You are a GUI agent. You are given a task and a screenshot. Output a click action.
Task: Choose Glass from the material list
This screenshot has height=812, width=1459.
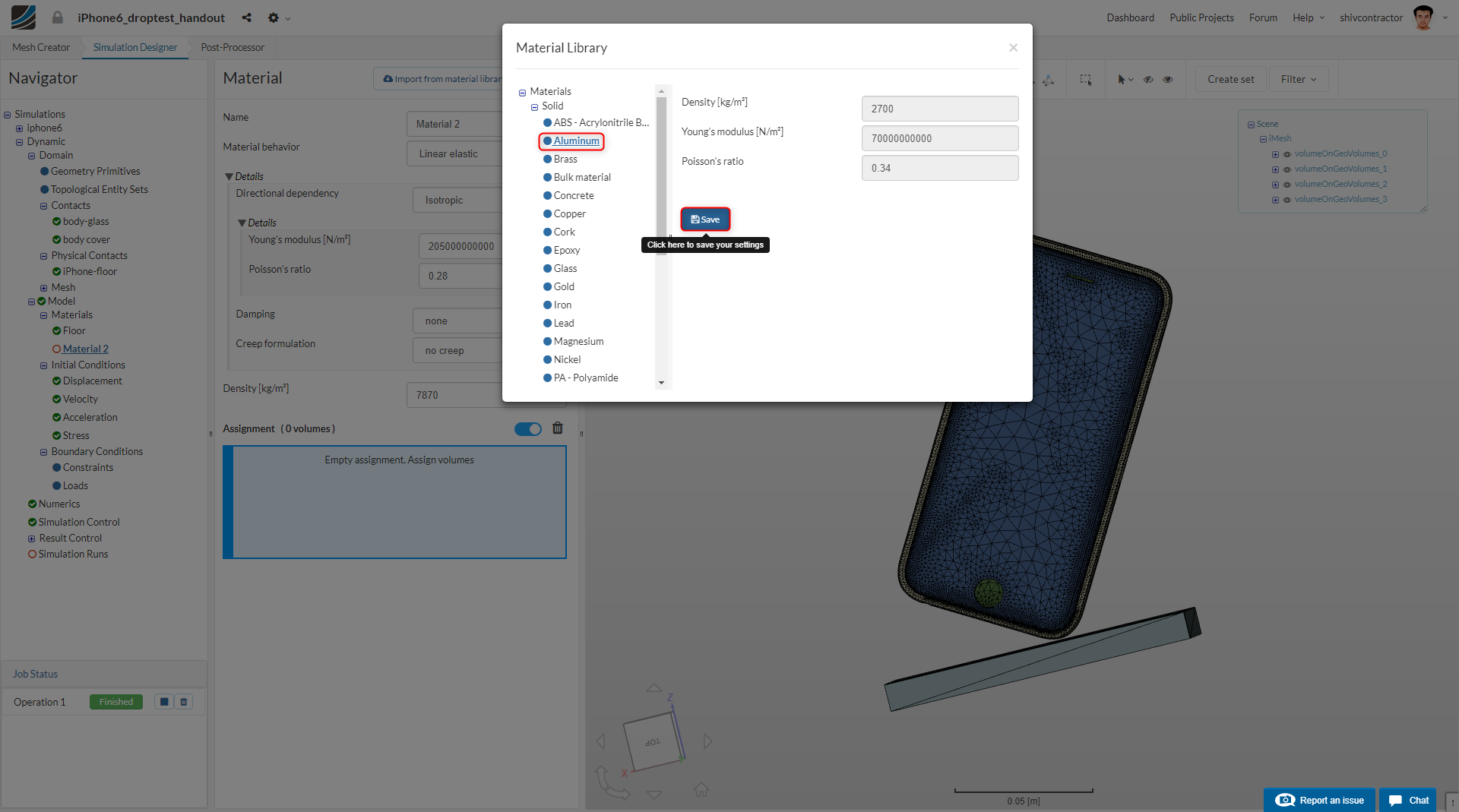point(565,269)
